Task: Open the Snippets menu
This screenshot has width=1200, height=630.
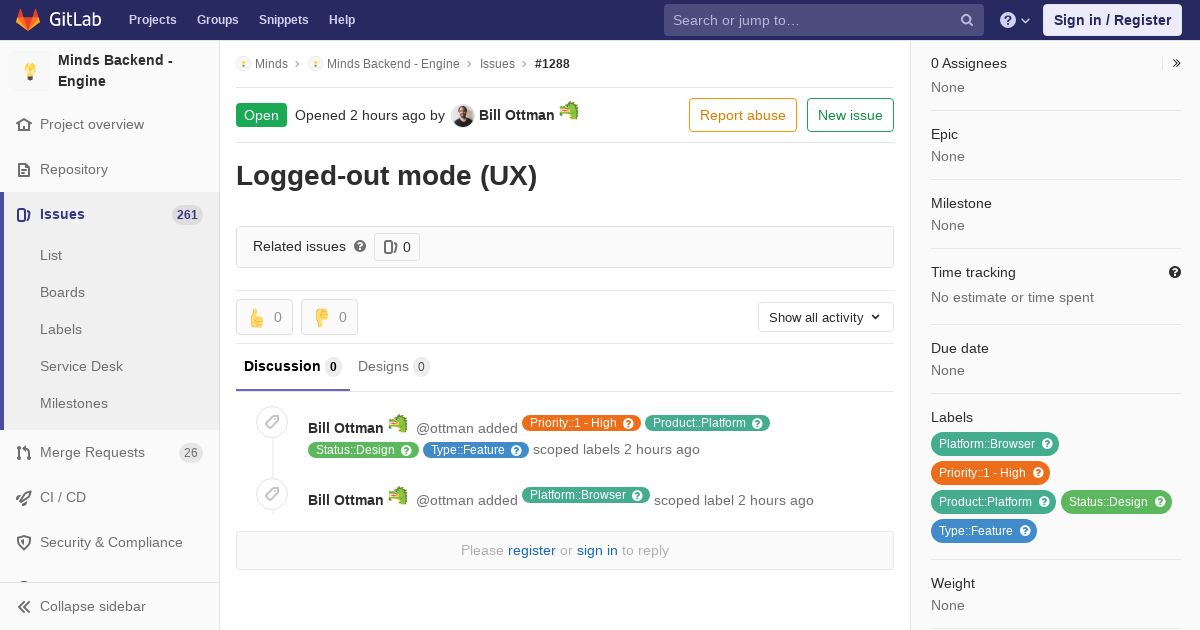Action: (x=283, y=20)
